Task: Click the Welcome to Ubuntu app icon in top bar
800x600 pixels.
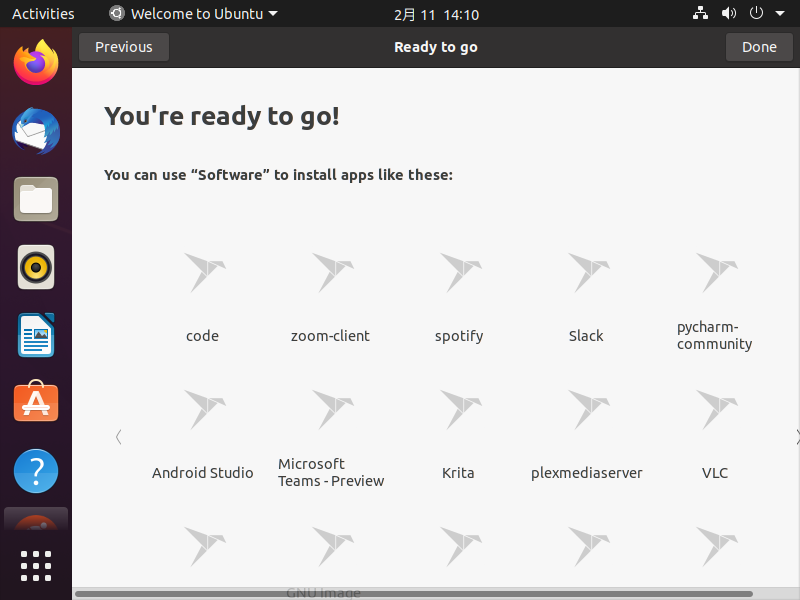Action: [116, 13]
